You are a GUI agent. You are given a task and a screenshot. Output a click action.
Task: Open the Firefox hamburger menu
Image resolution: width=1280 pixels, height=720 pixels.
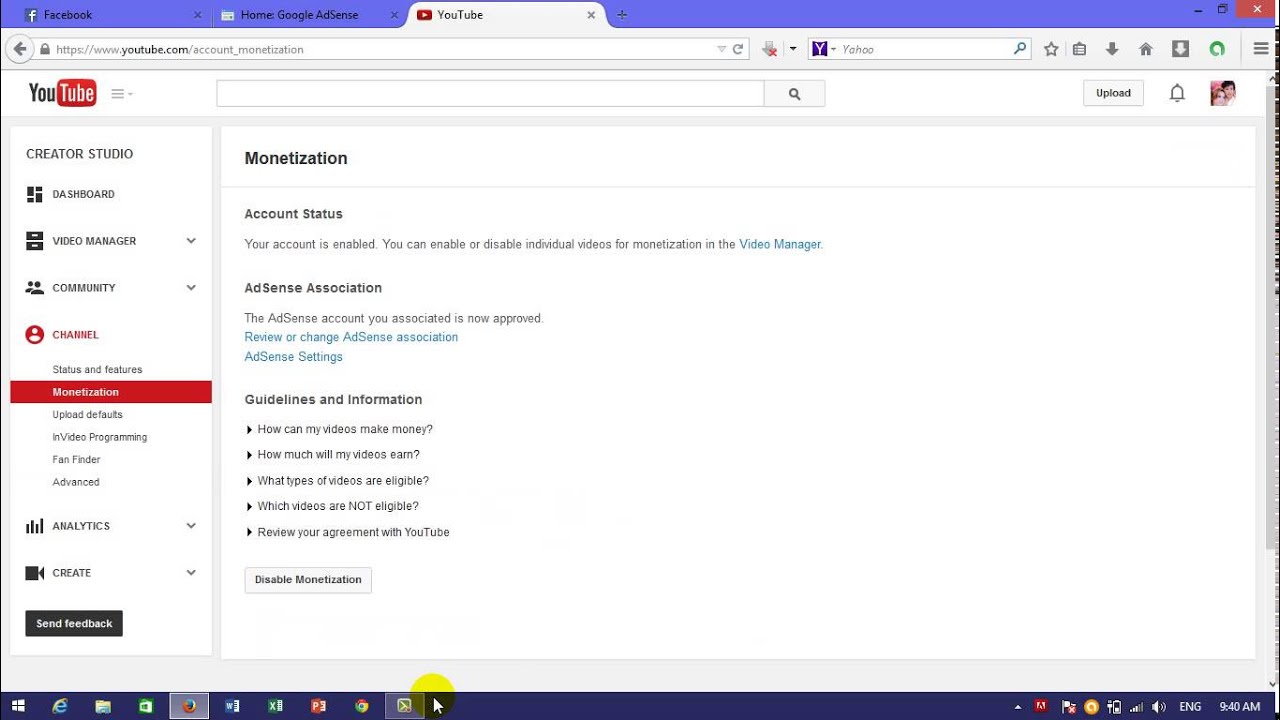(x=1261, y=49)
